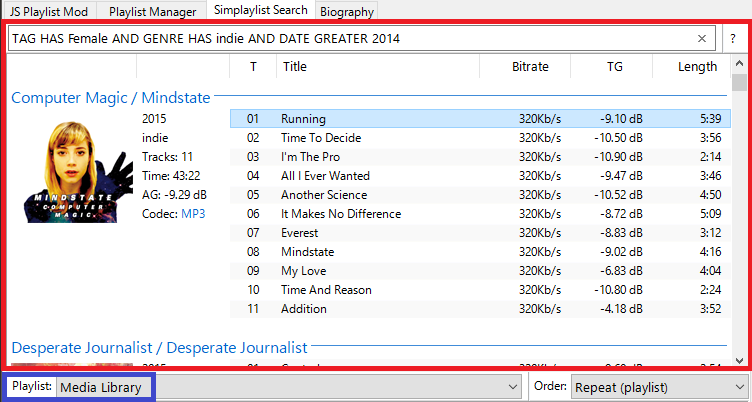The height and width of the screenshot is (402, 752).
Task: Click the scrollbar down arrow
Action: click(x=739, y=360)
